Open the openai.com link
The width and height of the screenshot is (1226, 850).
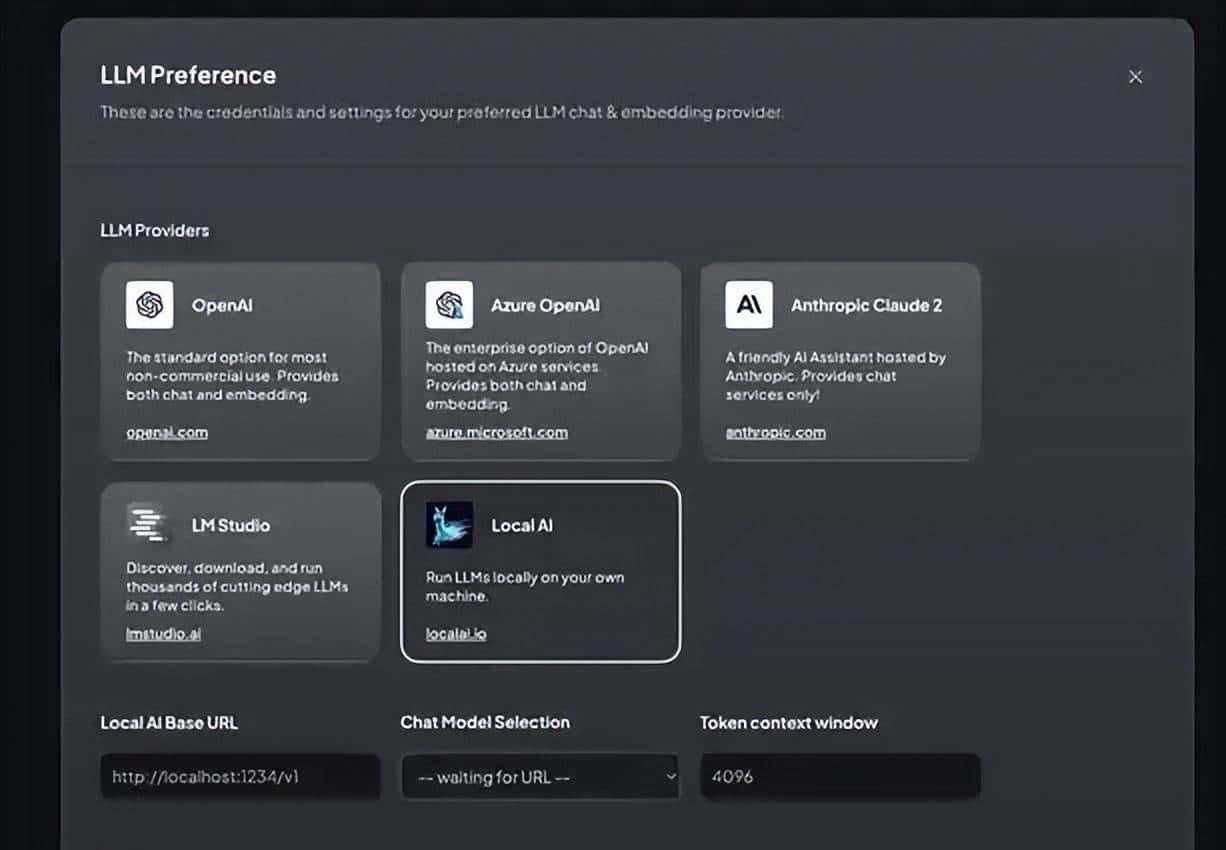coord(167,433)
